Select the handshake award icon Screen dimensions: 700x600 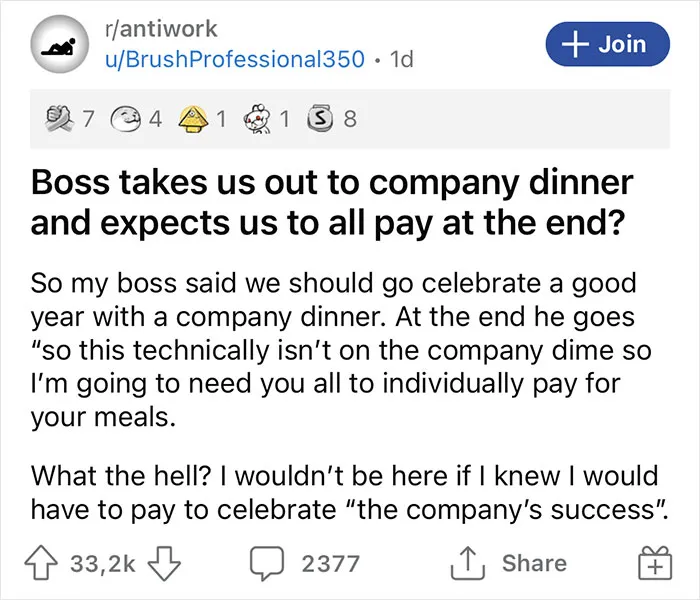click(60, 119)
